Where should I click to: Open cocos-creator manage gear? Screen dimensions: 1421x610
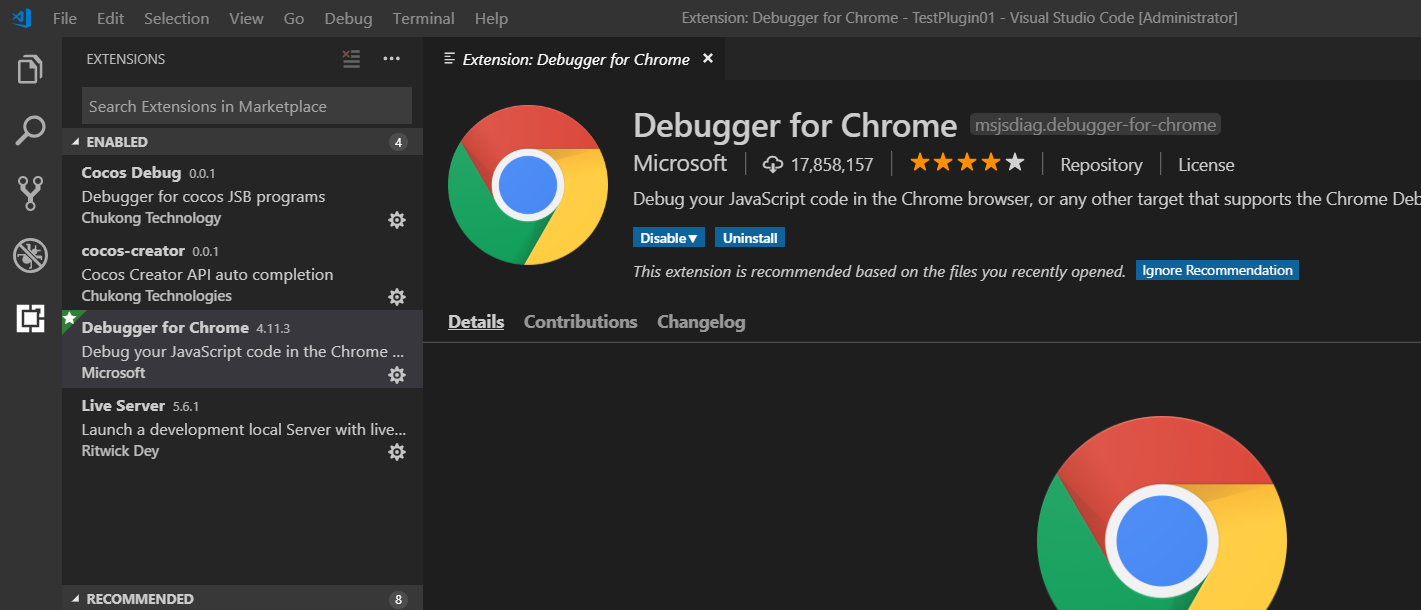397,297
